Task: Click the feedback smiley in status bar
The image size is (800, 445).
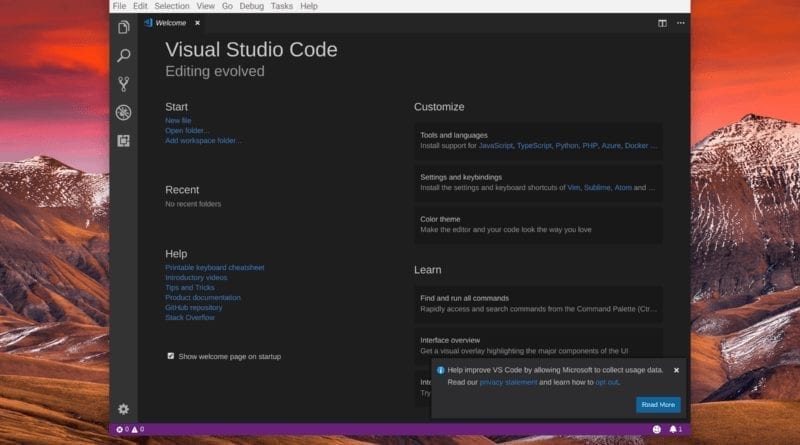Action: pos(657,429)
